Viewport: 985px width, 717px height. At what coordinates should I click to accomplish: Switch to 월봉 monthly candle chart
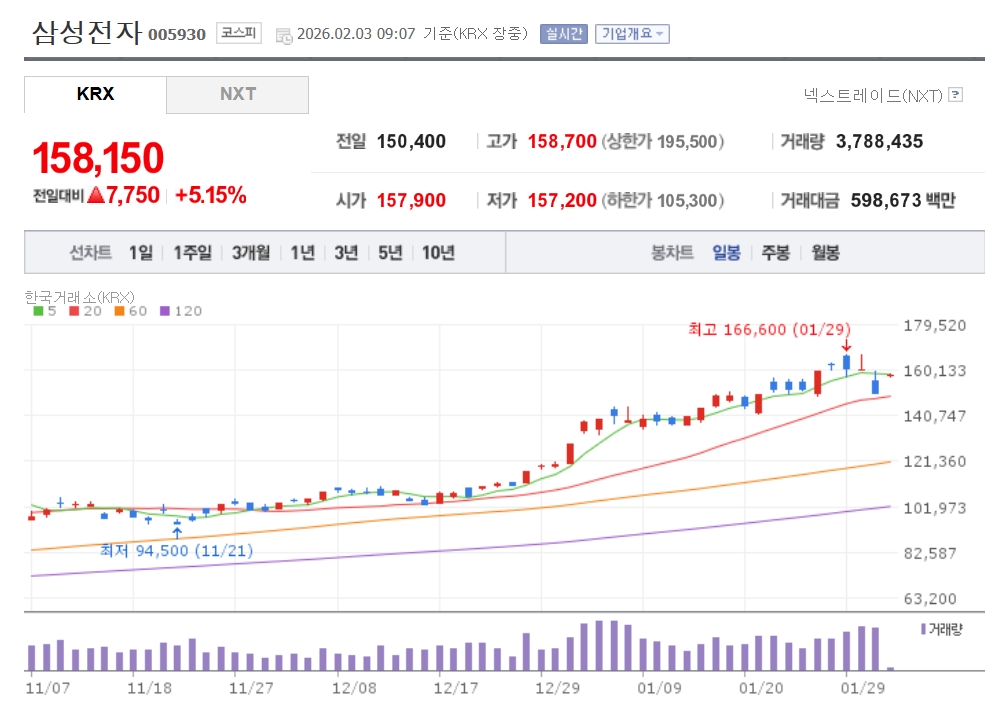point(825,253)
